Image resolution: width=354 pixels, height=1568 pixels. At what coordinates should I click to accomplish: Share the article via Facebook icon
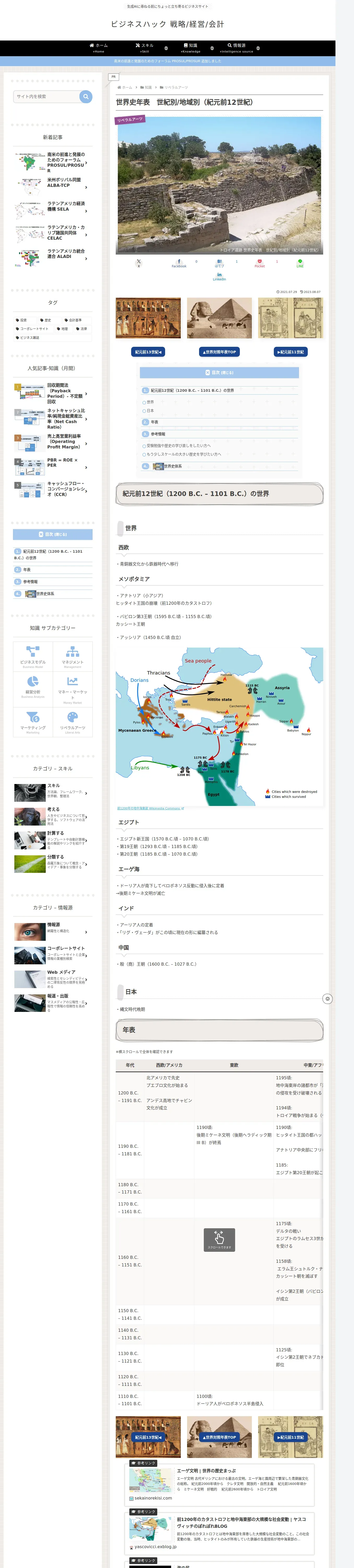pos(179,263)
